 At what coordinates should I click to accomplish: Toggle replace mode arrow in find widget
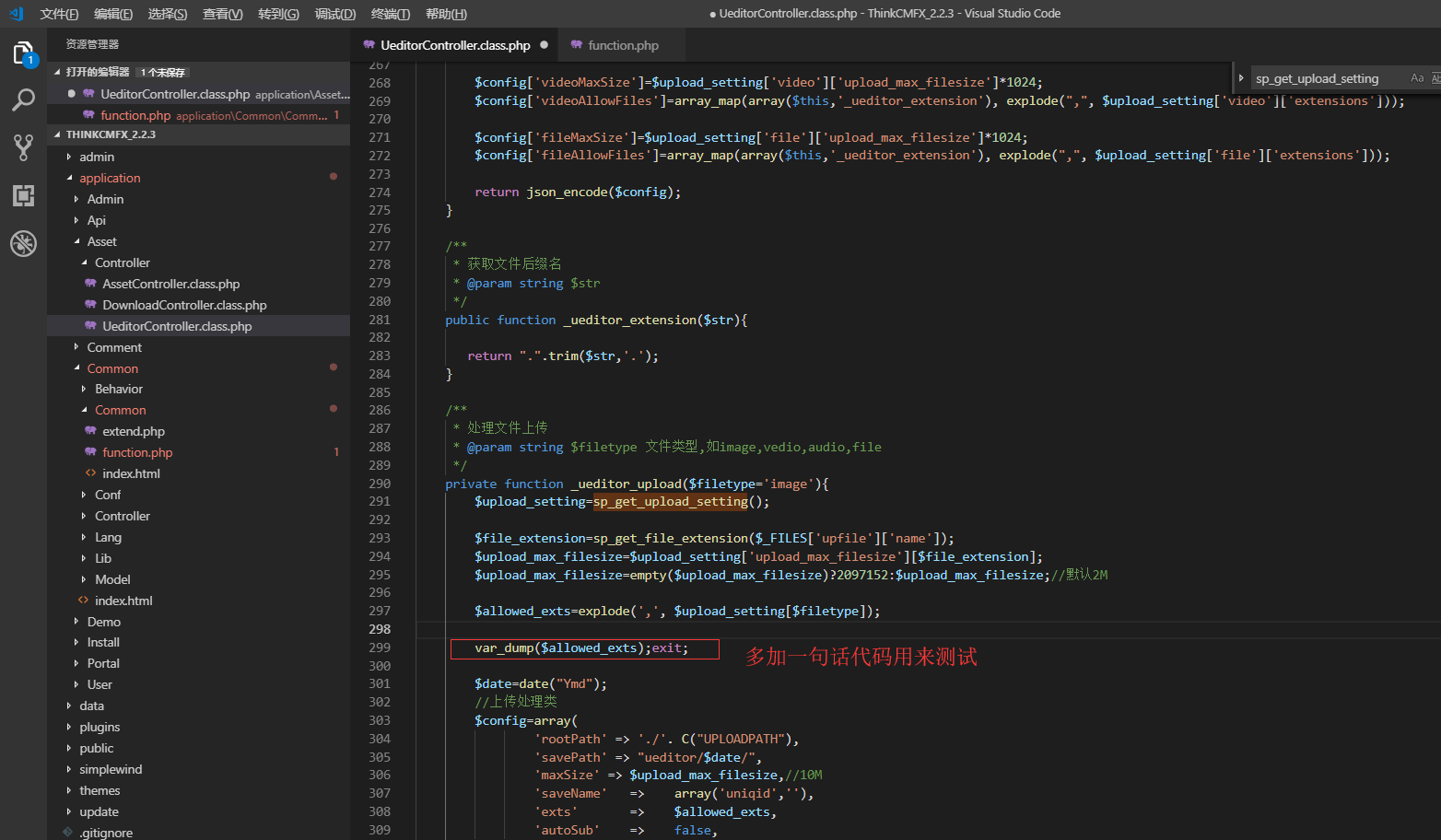1241,78
